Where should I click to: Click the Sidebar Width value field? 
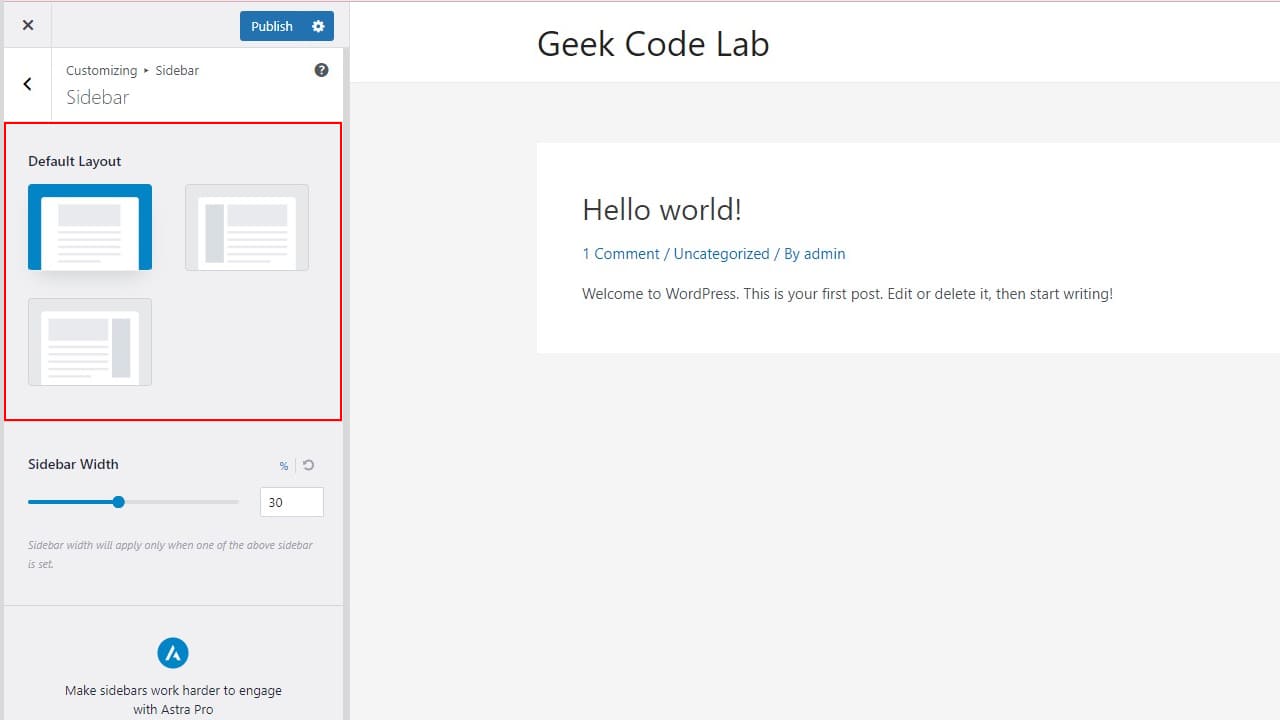(292, 502)
